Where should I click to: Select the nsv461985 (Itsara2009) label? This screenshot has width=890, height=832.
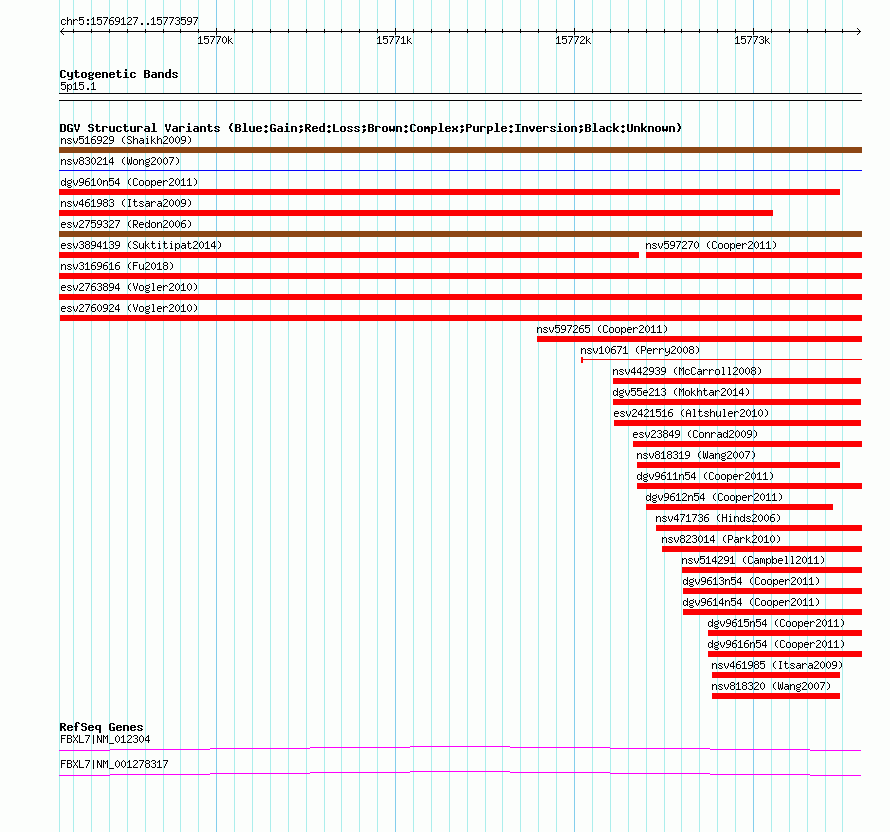click(x=777, y=665)
